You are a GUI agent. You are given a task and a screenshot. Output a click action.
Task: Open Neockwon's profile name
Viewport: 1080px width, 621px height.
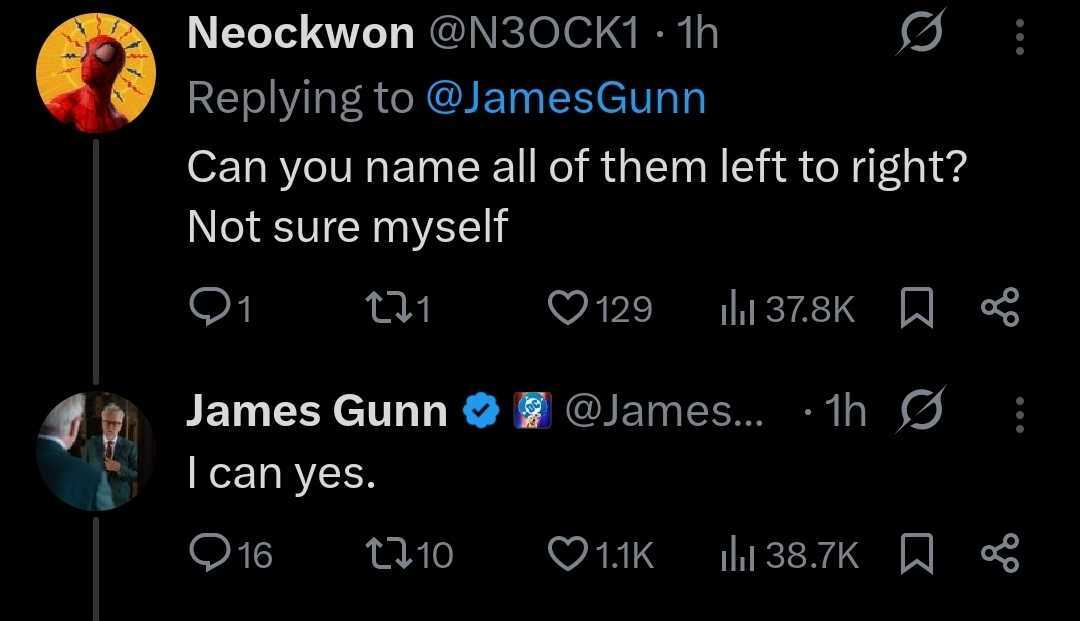click(x=300, y=36)
